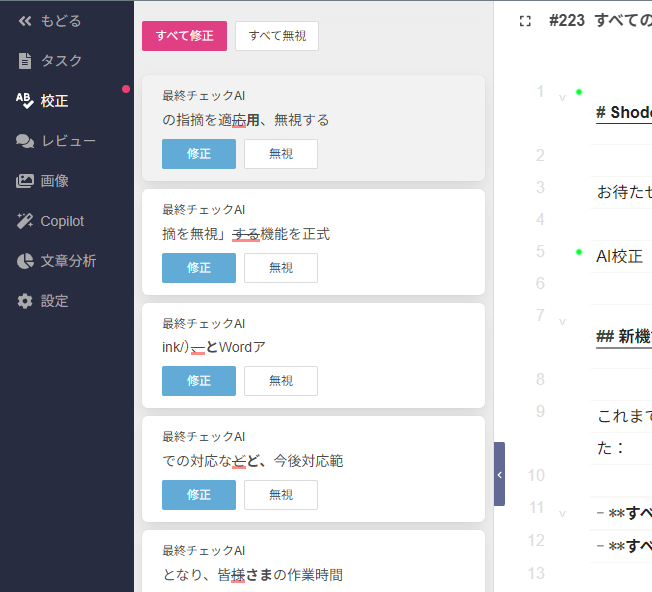The width and height of the screenshot is (652, 592).
Task: Apply 修正 for ink/)とWord suggestion
Action: (x=199, y=381)
